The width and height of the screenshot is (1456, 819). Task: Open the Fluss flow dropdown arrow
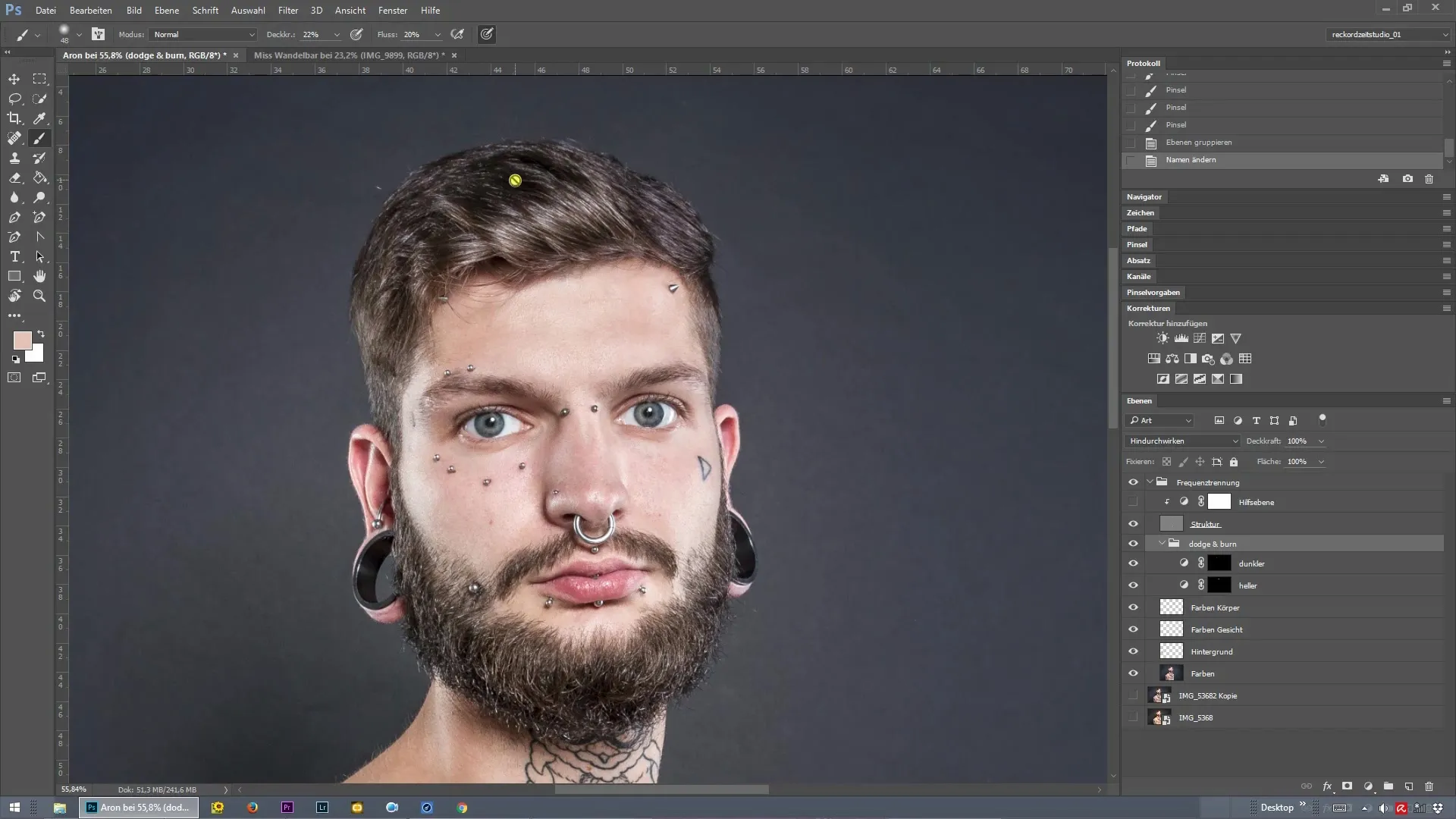click(438, 34)
